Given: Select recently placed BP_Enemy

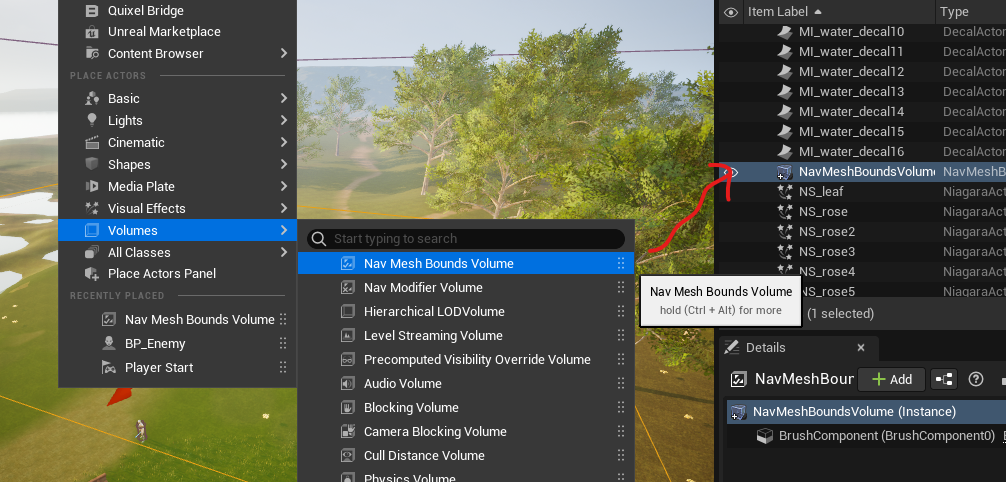Looking at the screenshot, I should 177,343.
